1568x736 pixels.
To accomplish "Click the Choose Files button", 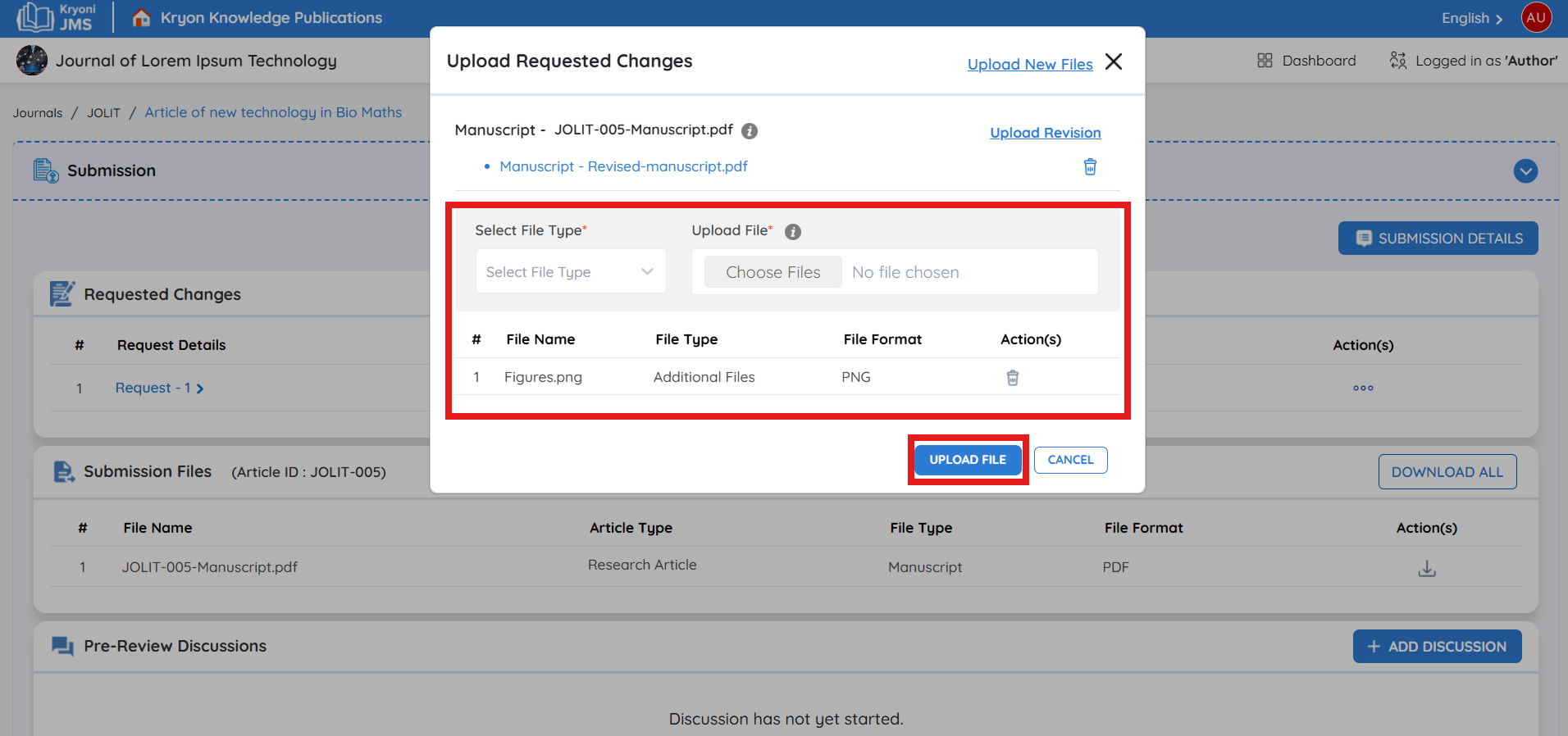I will 773,272.
